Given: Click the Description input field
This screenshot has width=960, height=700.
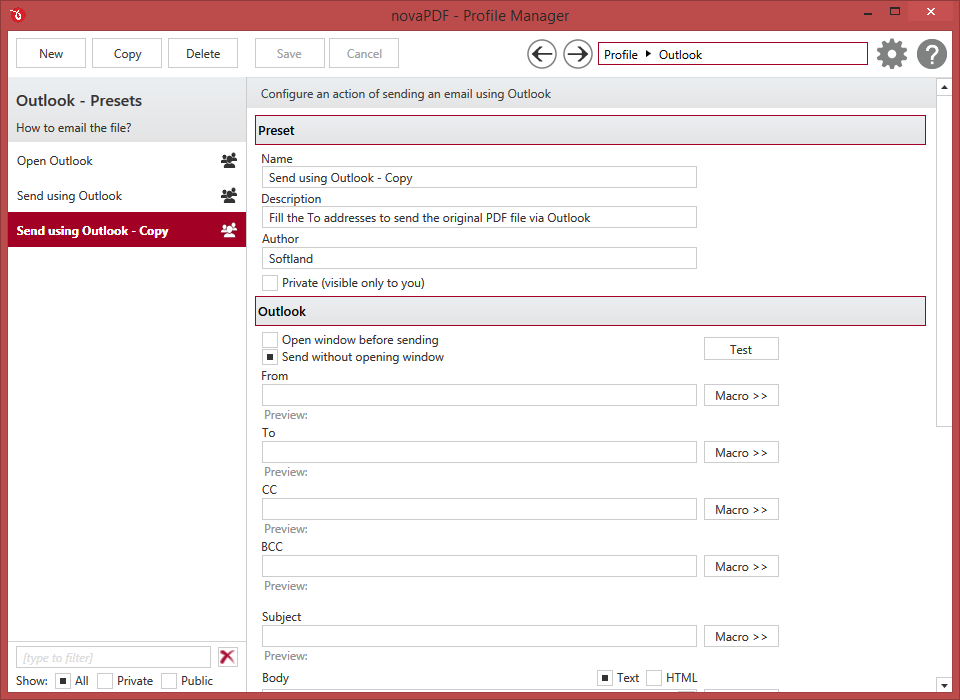Looking at the screenshot, I should point(479,217).
